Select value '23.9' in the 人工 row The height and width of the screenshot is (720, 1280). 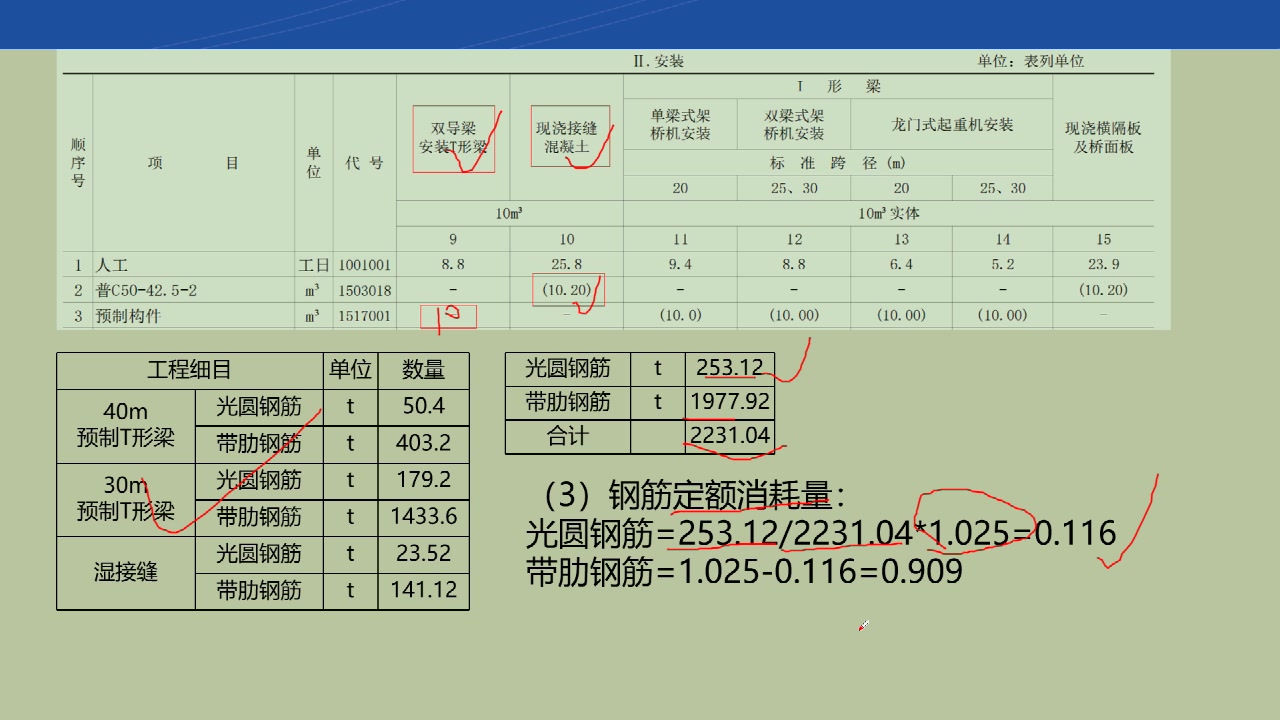coord(1103,265)
